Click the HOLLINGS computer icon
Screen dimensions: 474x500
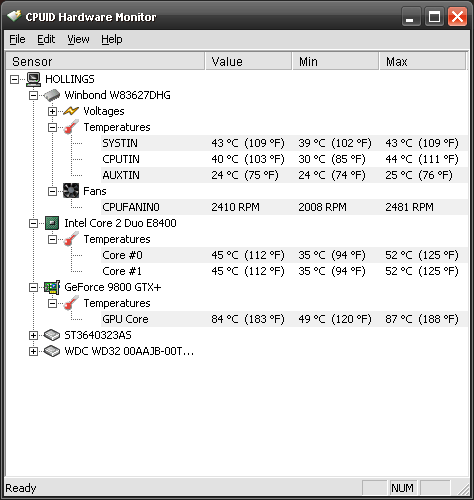33,79
